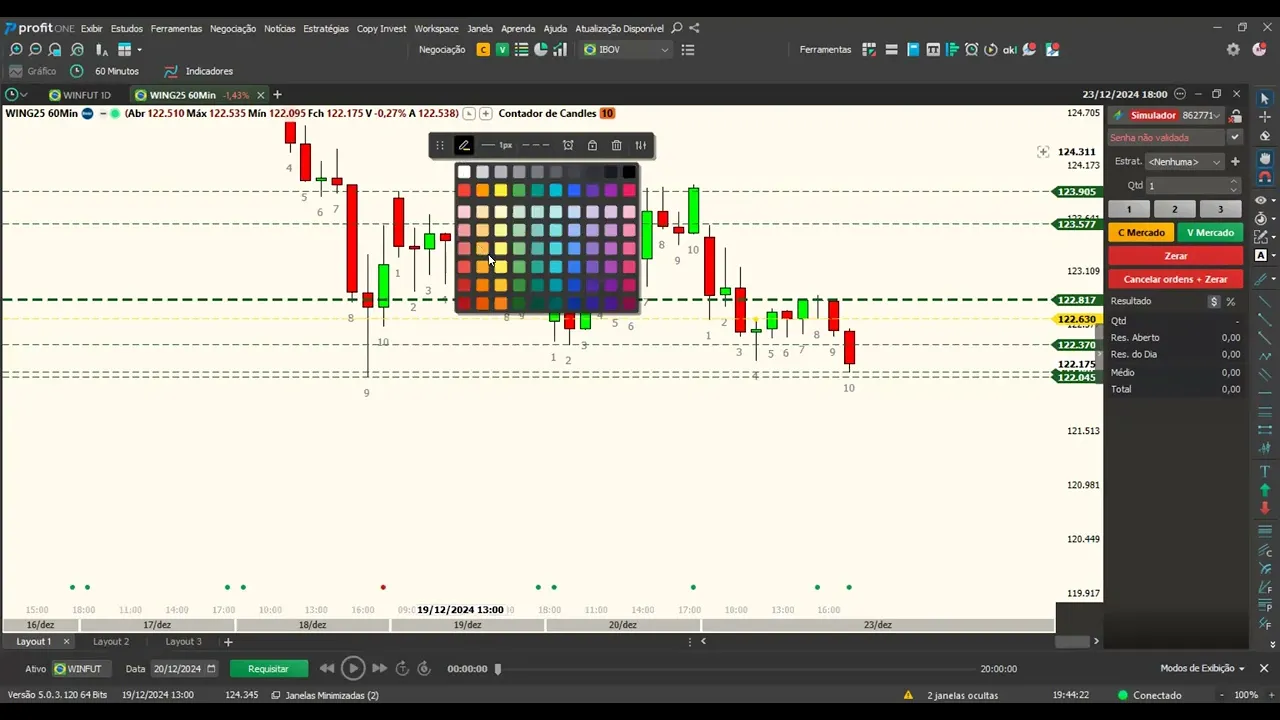This screenshot has width=1280, height=720.
Task: Add a strategy with the plus icon
Action: click(1235, 161)
